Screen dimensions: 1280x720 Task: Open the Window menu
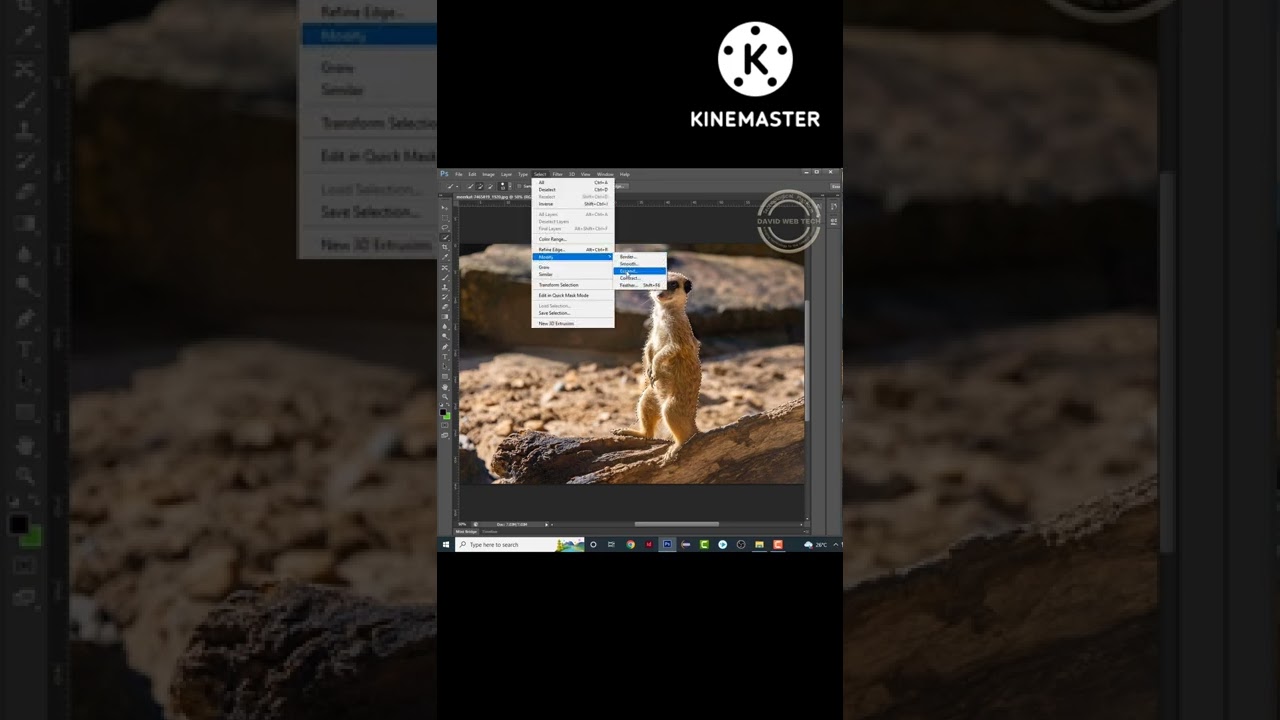[x=605, y=174]
